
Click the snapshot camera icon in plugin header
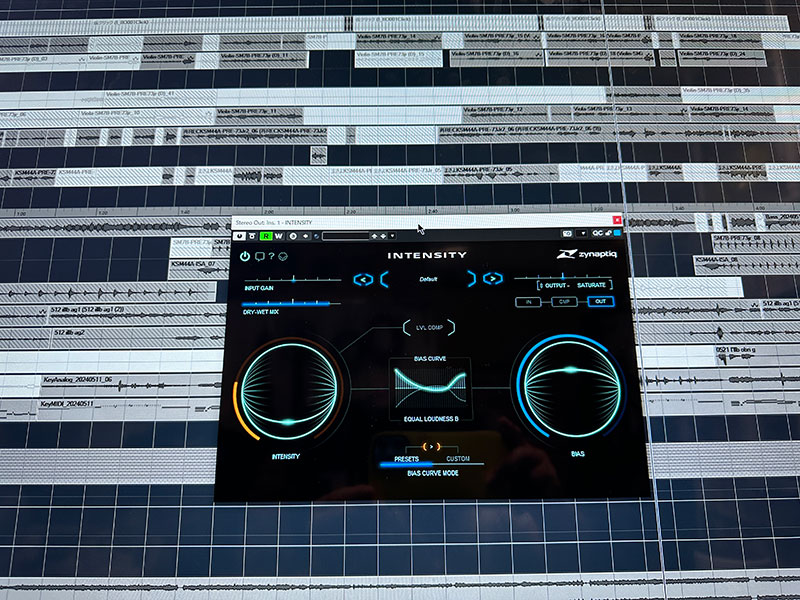(567, 233)
